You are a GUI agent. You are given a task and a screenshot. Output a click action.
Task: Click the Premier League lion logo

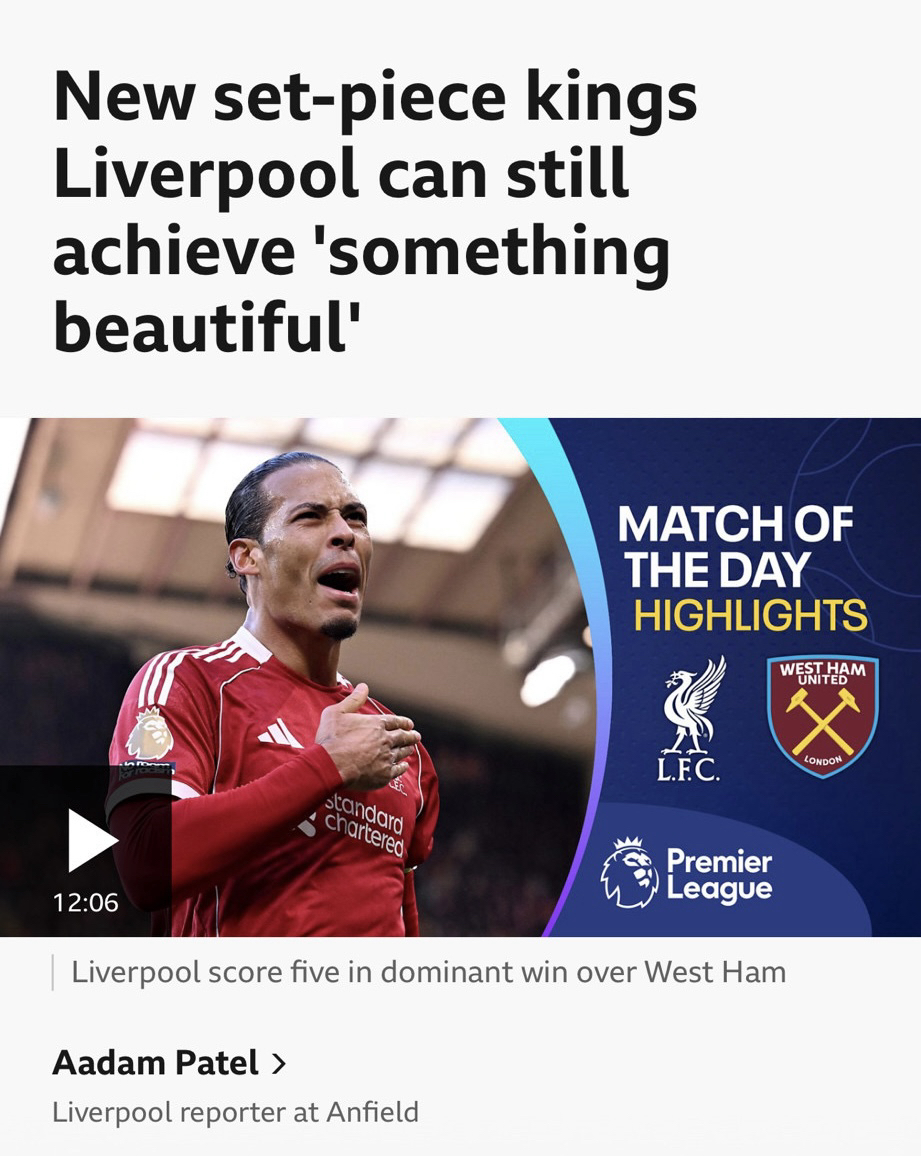tap(628, 874)
